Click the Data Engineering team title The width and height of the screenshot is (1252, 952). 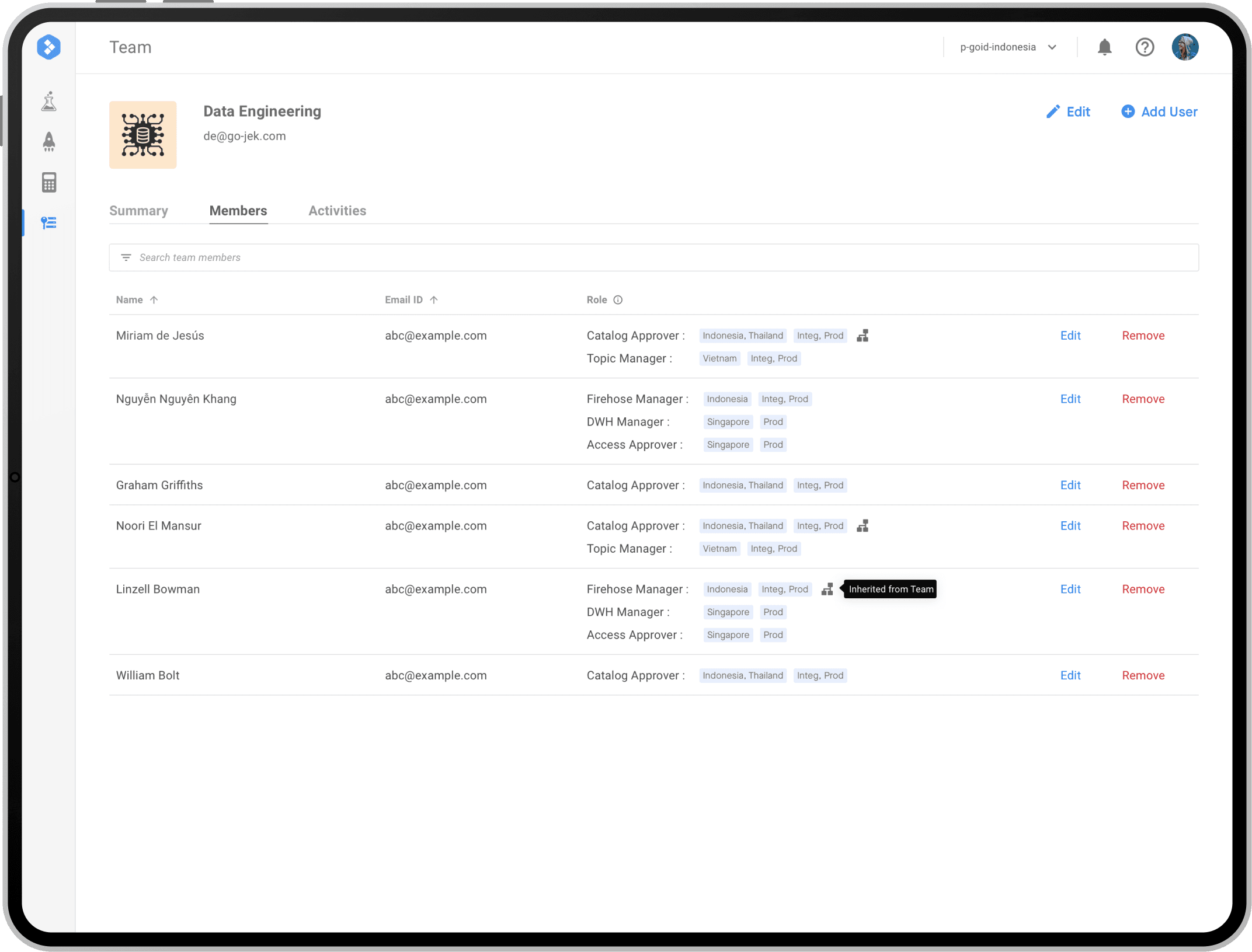[262, 111]
